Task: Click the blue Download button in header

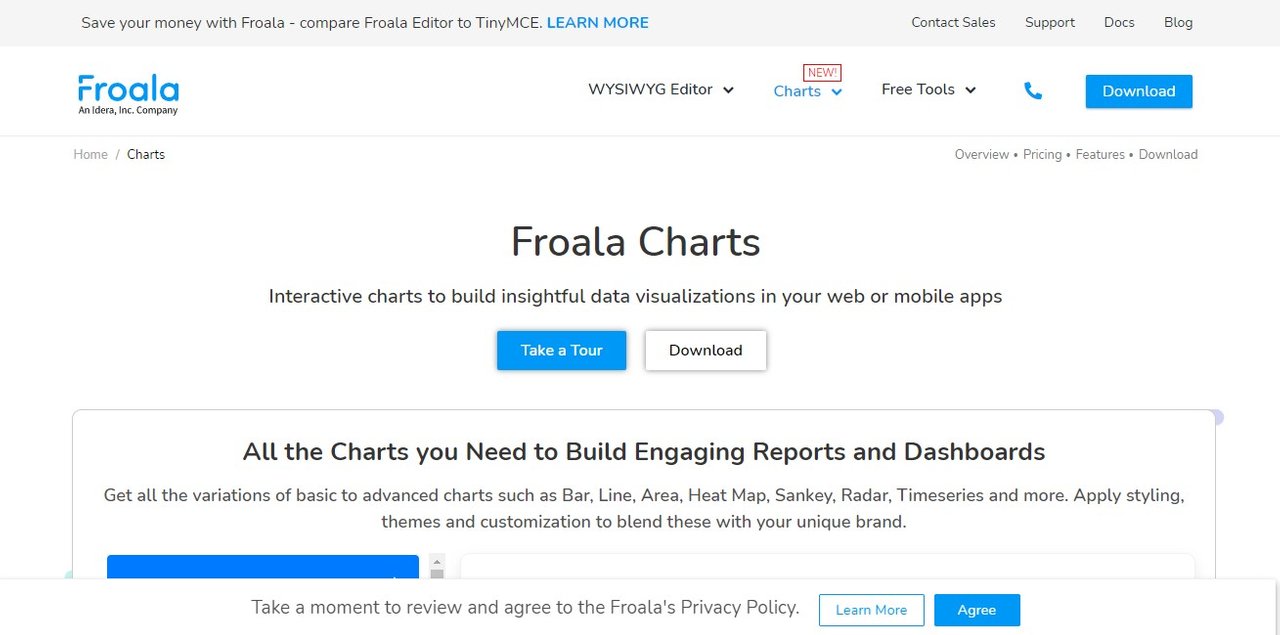Action: point(1139,91)
